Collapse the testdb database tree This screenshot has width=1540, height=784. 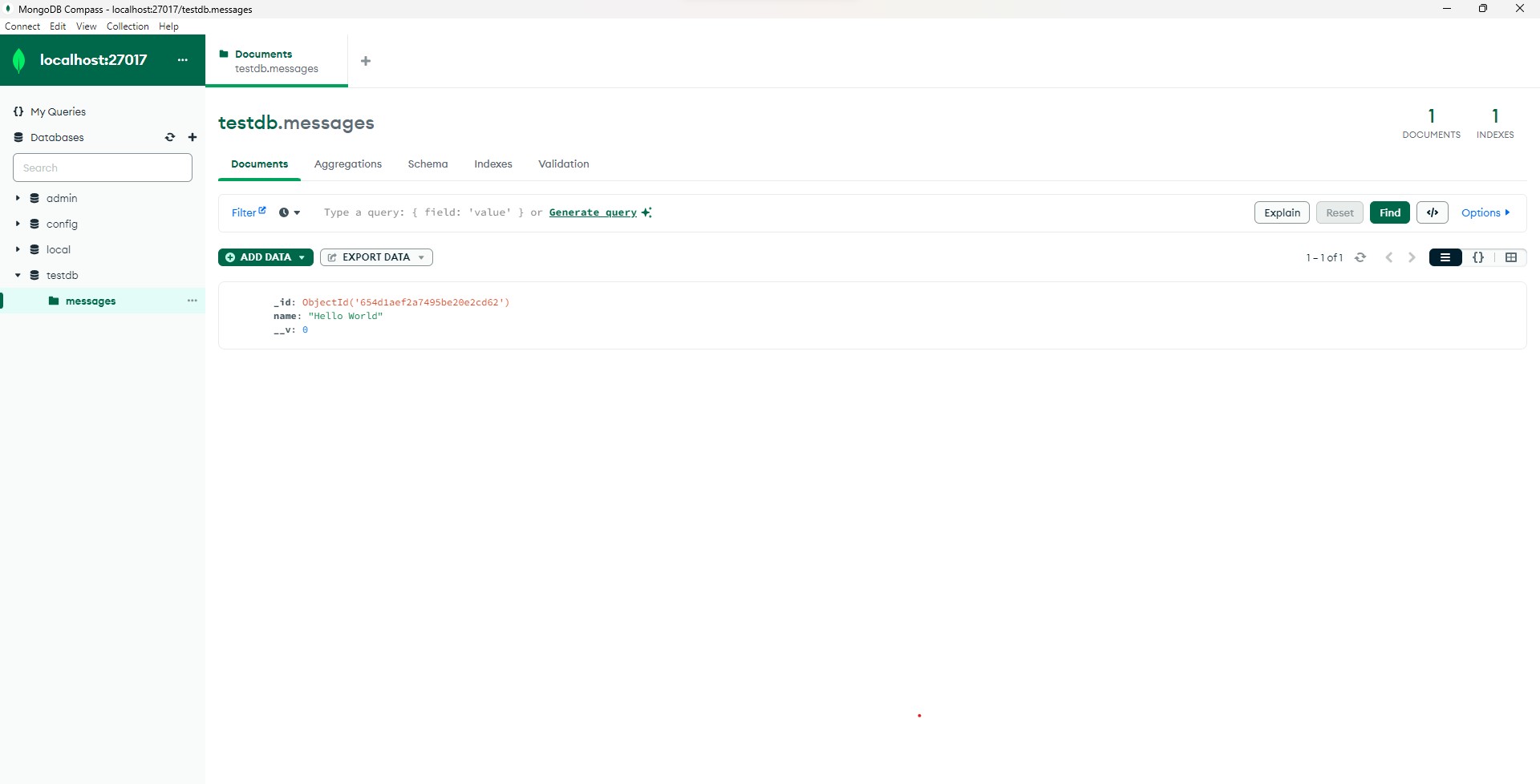click(x=18, y=275)
